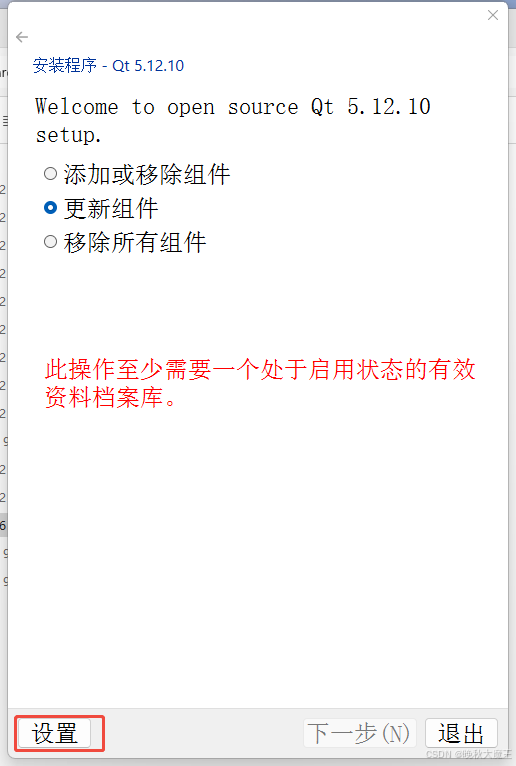Select the 更新组件 radio button

pos(50,208)
